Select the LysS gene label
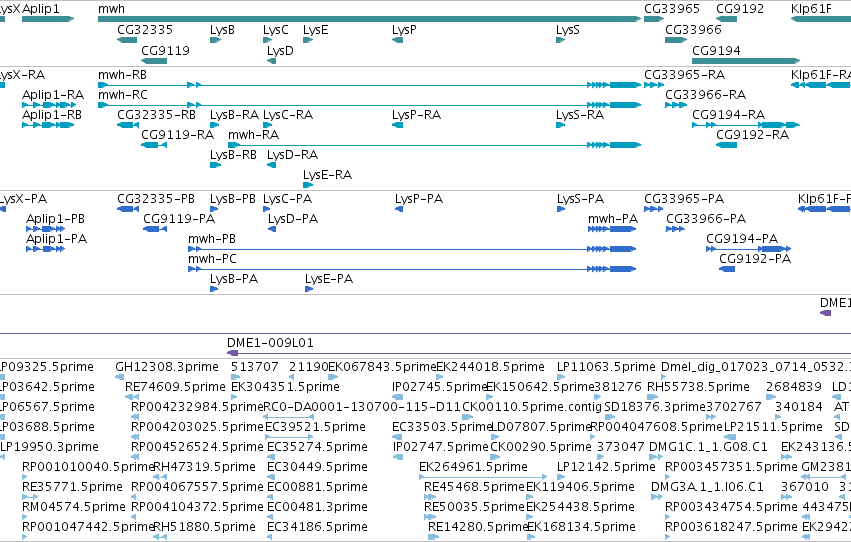This screenshot has width=851, height=542. (x=568, y=30)
